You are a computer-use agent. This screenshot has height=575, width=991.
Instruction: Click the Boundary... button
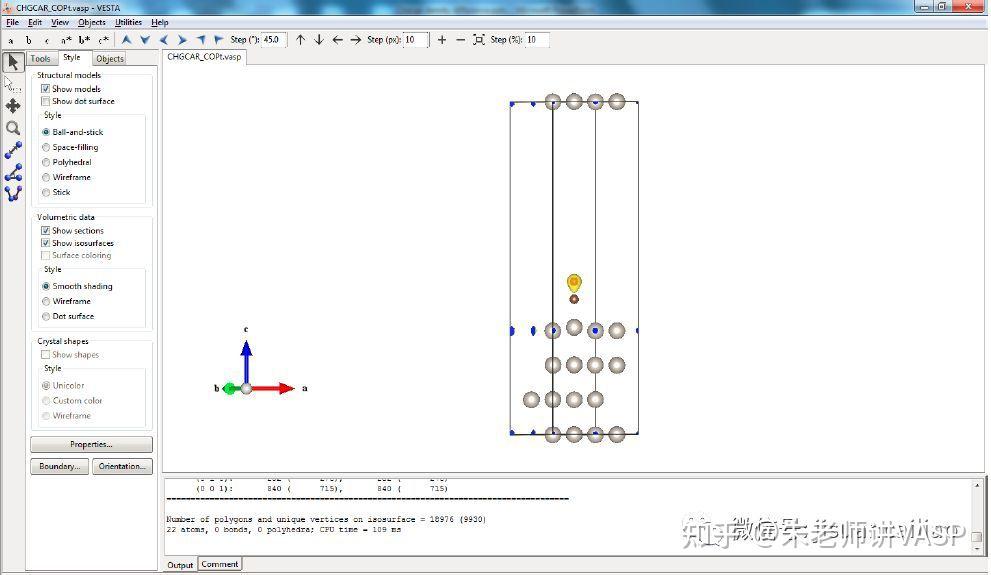(x=59, y=466)
